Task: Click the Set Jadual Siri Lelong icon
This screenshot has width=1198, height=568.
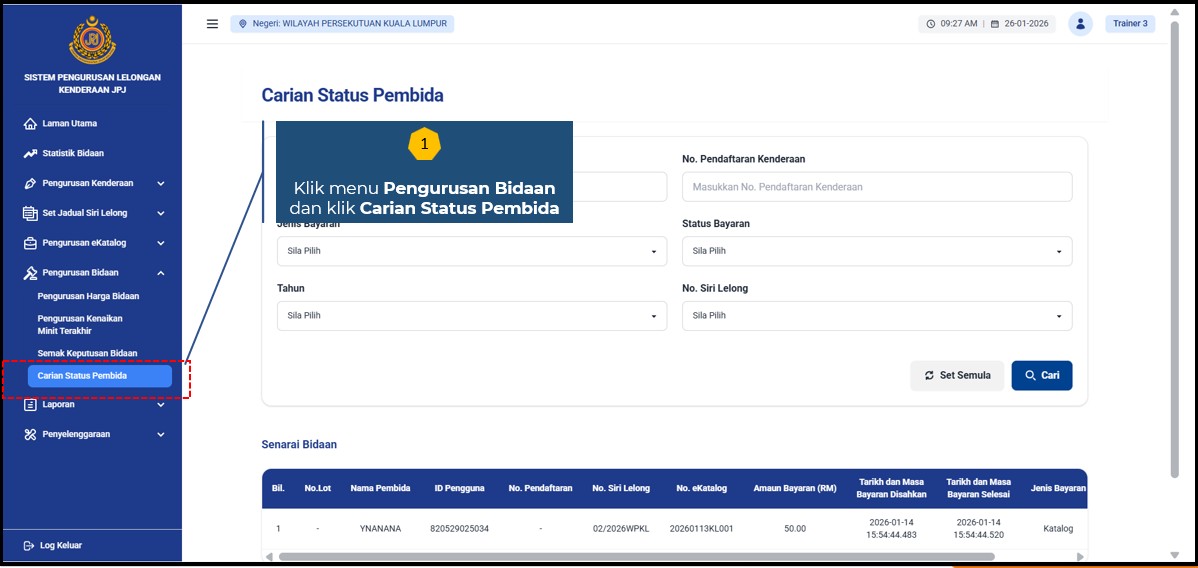Action: tap(30, 213)
